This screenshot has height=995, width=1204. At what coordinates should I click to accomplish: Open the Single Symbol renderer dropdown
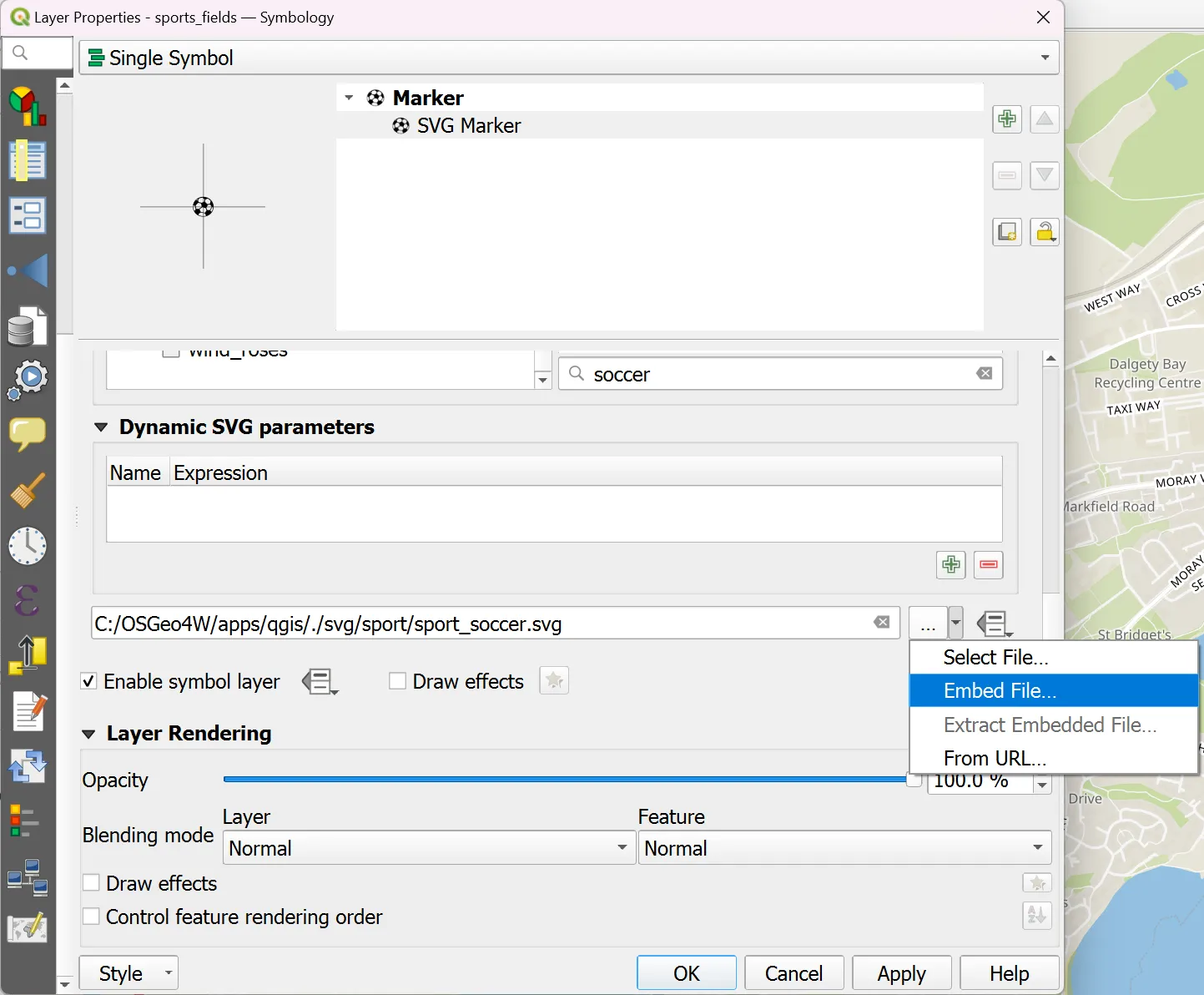[569, 58]
